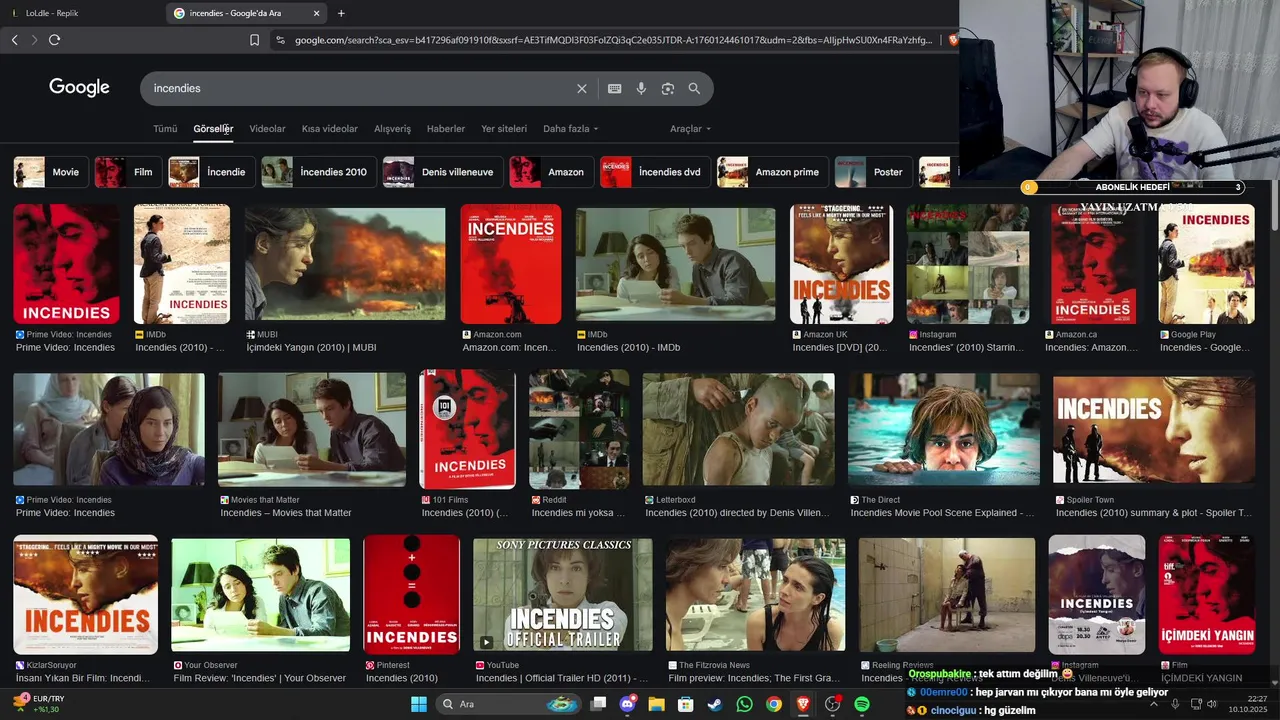
Task: Open the Google Play Incendies link
Action: (x=1205, y=348)
